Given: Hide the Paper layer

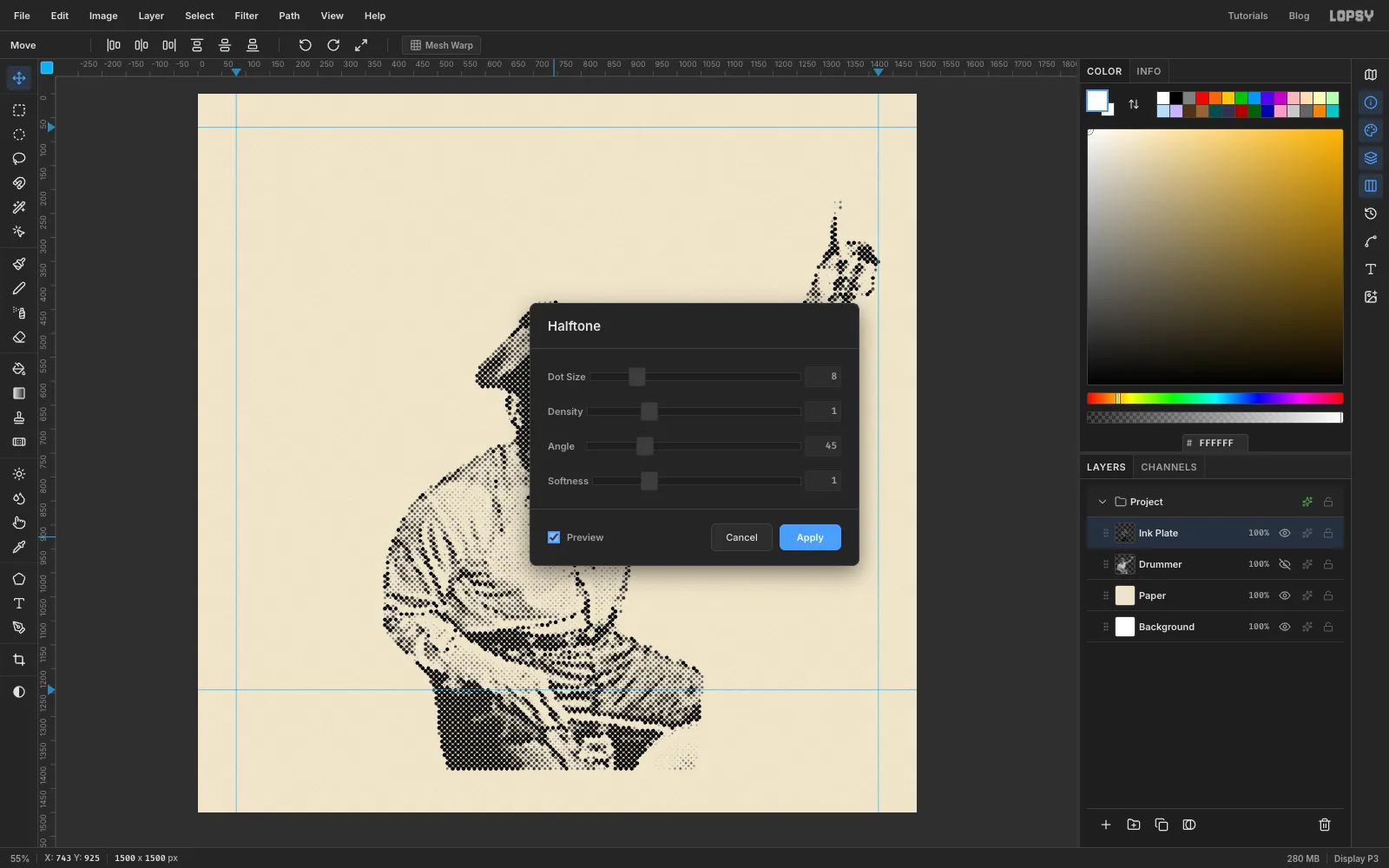Looking at the screenshot, I should pos(1285,595).
